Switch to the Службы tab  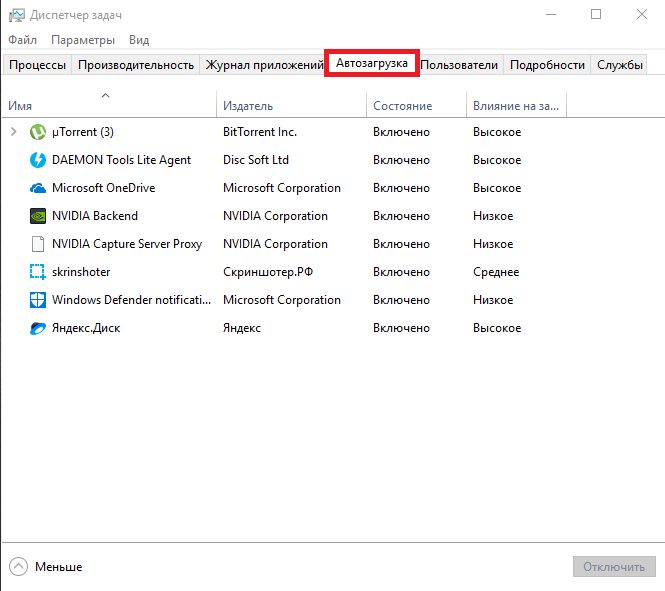pyautogui.click(x=620, y=65)
